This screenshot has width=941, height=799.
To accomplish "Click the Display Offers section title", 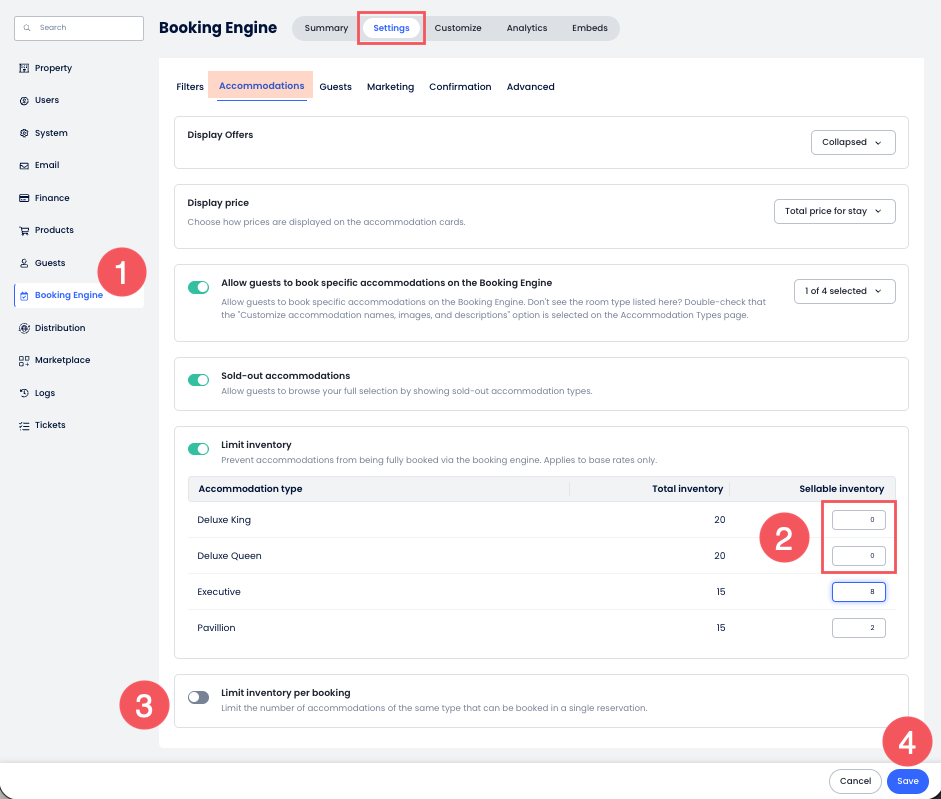I will (220, 135).
